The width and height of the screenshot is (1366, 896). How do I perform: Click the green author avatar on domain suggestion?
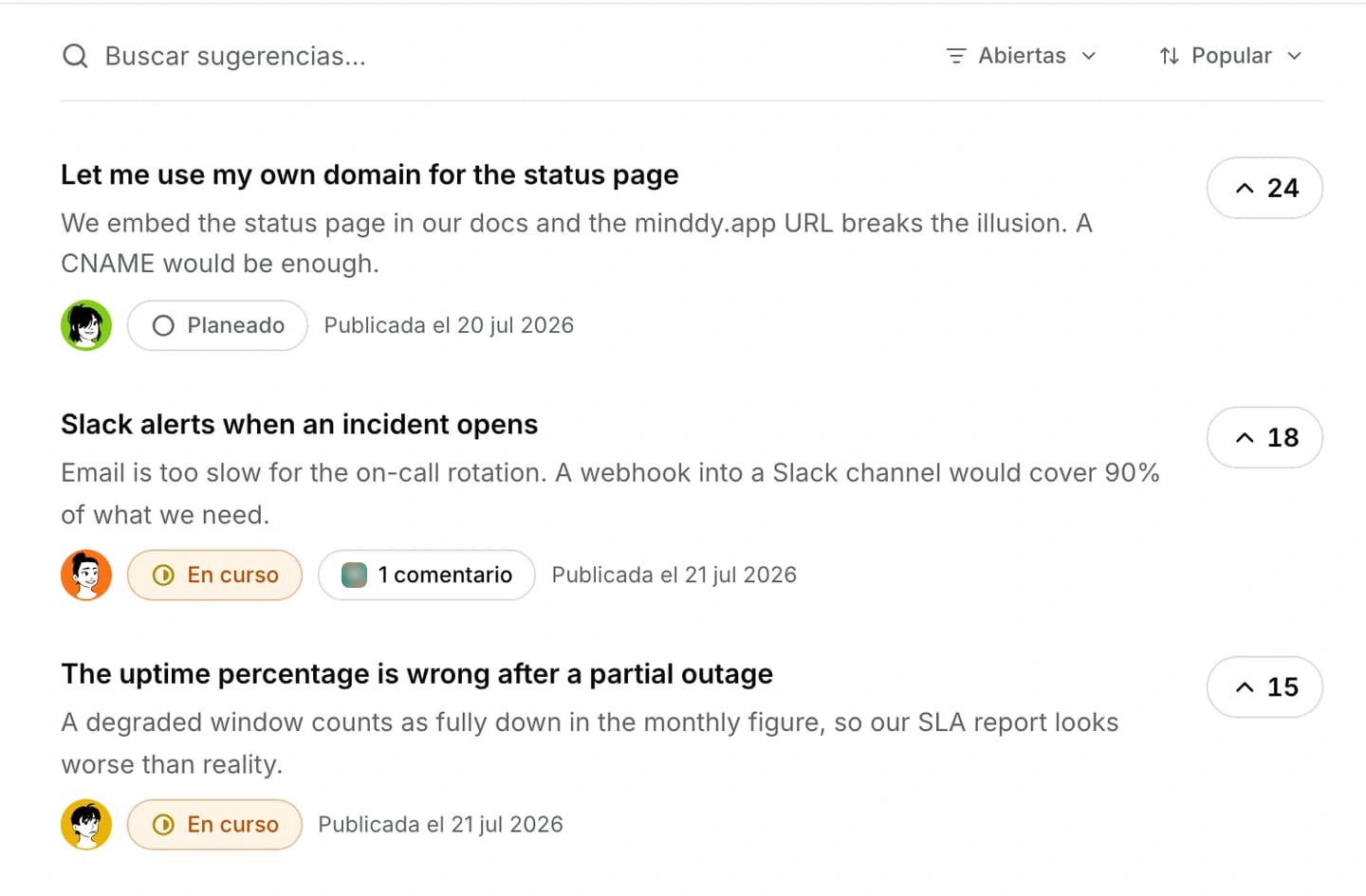coord(86,325)
